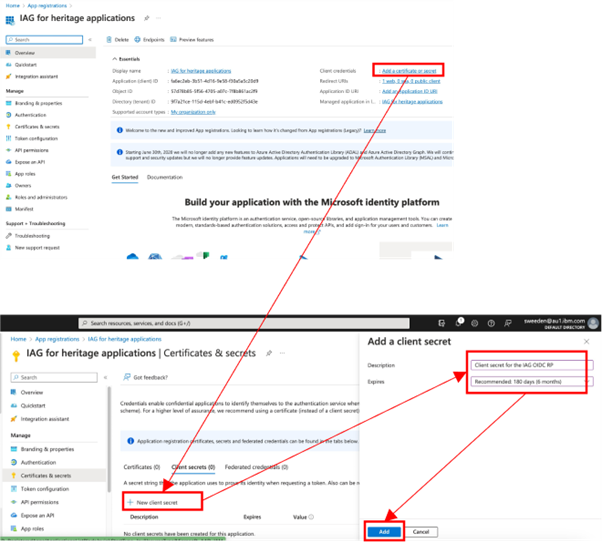602x543 pixels.
Task: Click the client secret Description field
Action: [x=532, y=365]
